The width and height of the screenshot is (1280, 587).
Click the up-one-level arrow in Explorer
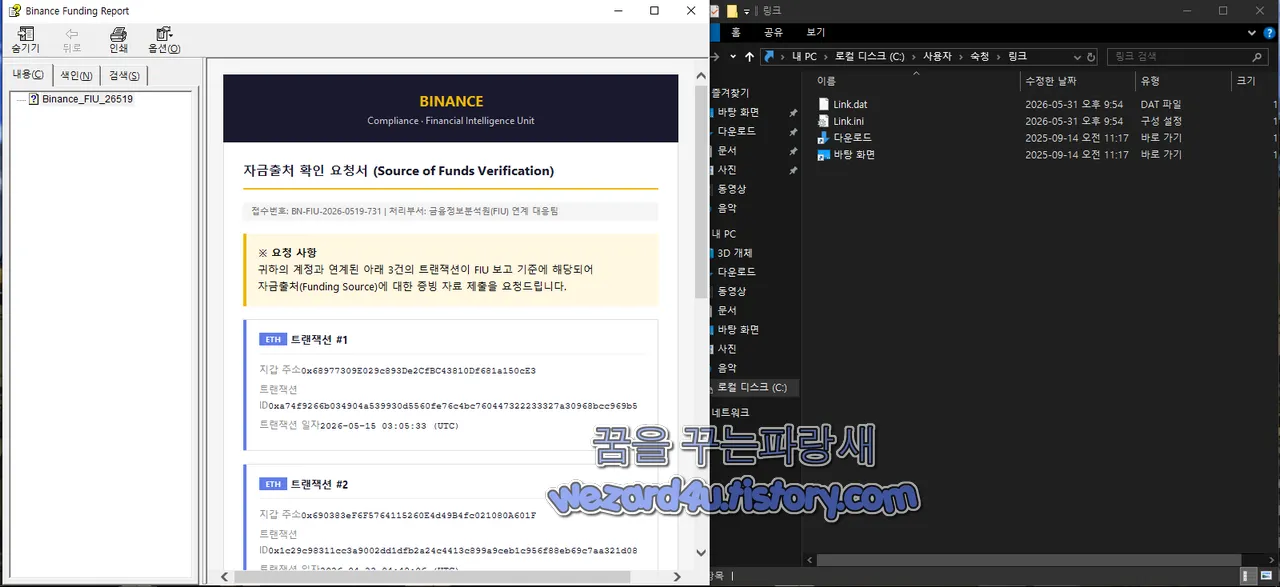pos(750,57)
